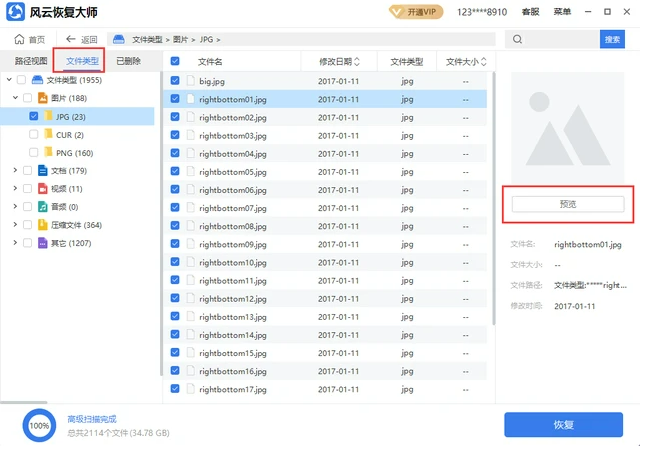Uncheck the rightbottom05.jpg checkbox
Image resolution: width=649 pixels, height=452 pixels.
click(x=176, y=172)
